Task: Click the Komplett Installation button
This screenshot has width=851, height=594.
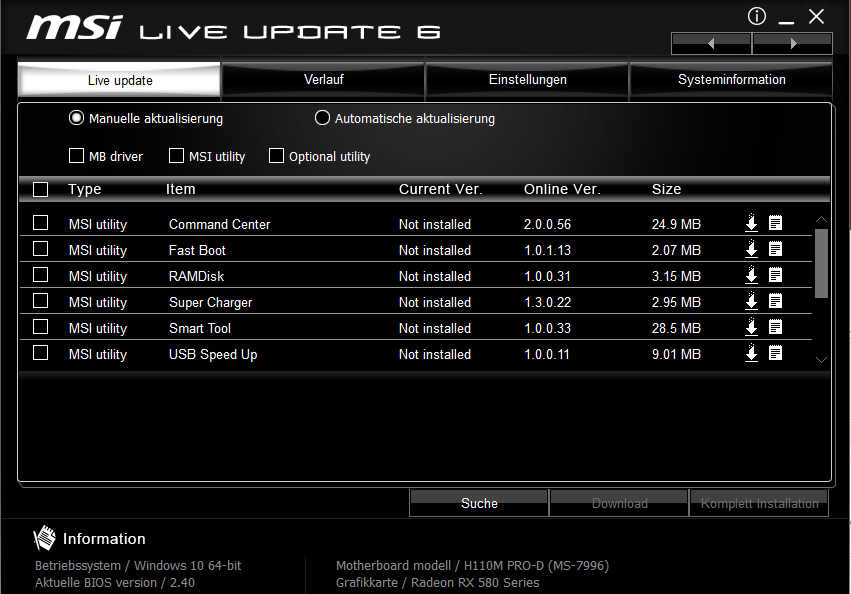Action: [x=759, y=503]
